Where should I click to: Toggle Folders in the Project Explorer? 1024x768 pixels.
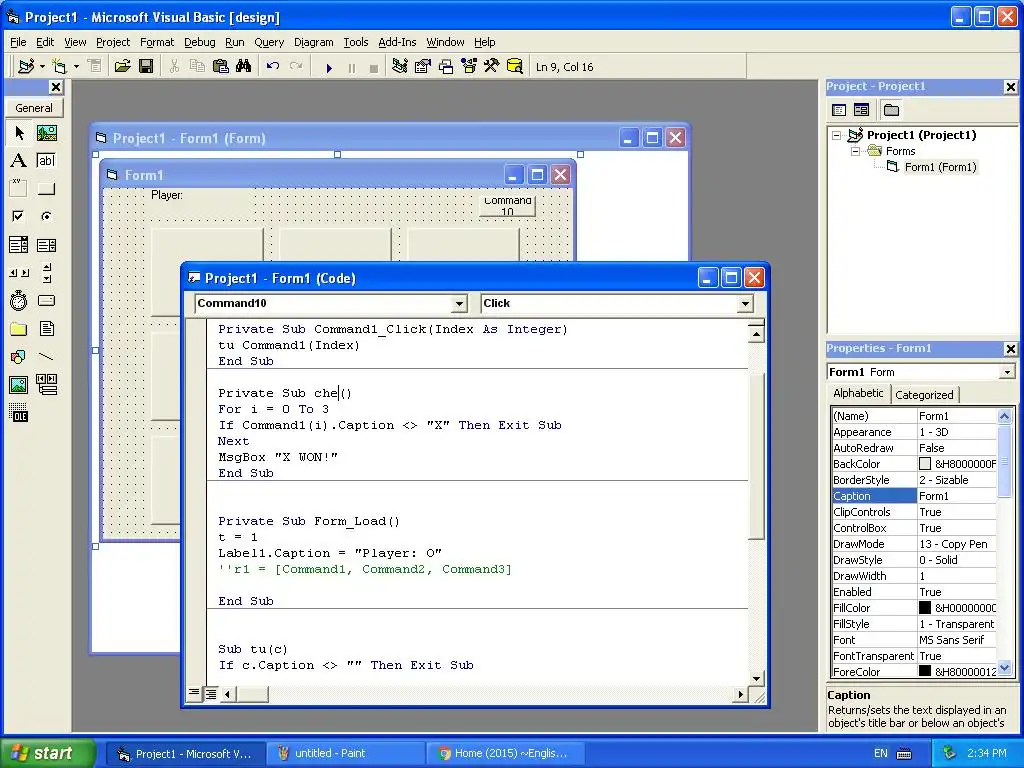(891, 110)
